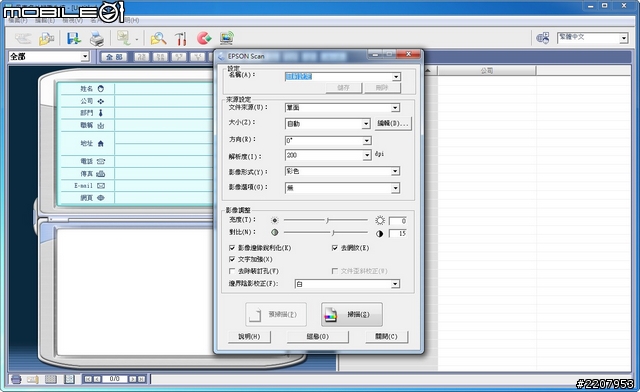Click the telephone field phone icon
The height and width of the screenshot is (392, 640).
[101, 161]
